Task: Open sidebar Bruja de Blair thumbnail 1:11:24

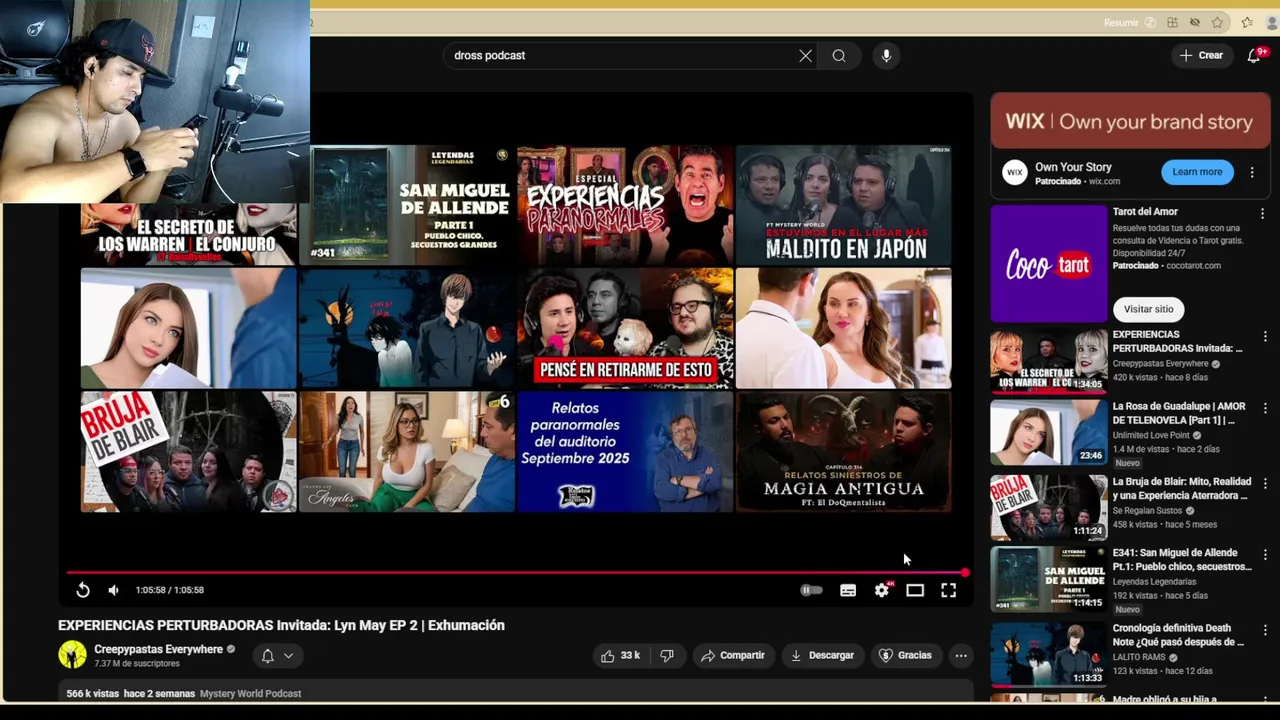Action: coord(1049,507)
